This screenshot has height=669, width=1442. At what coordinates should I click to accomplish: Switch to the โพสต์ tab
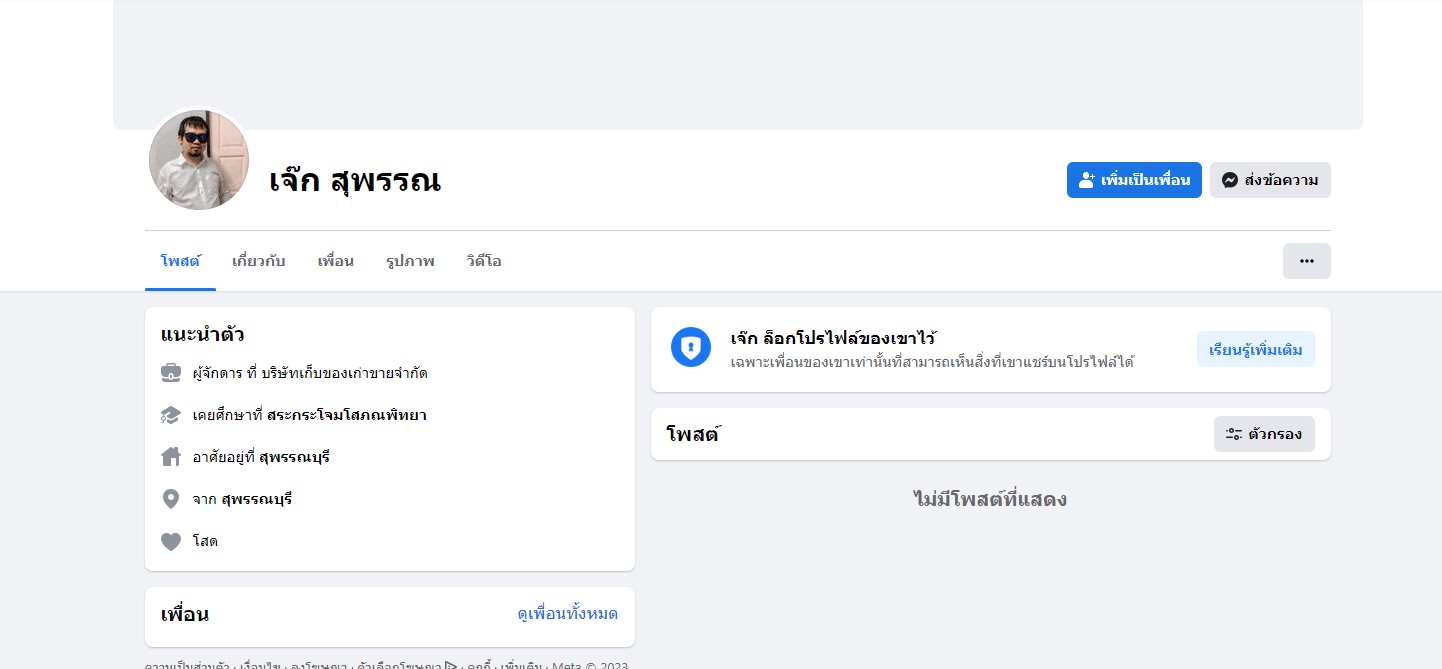[180, 261]
